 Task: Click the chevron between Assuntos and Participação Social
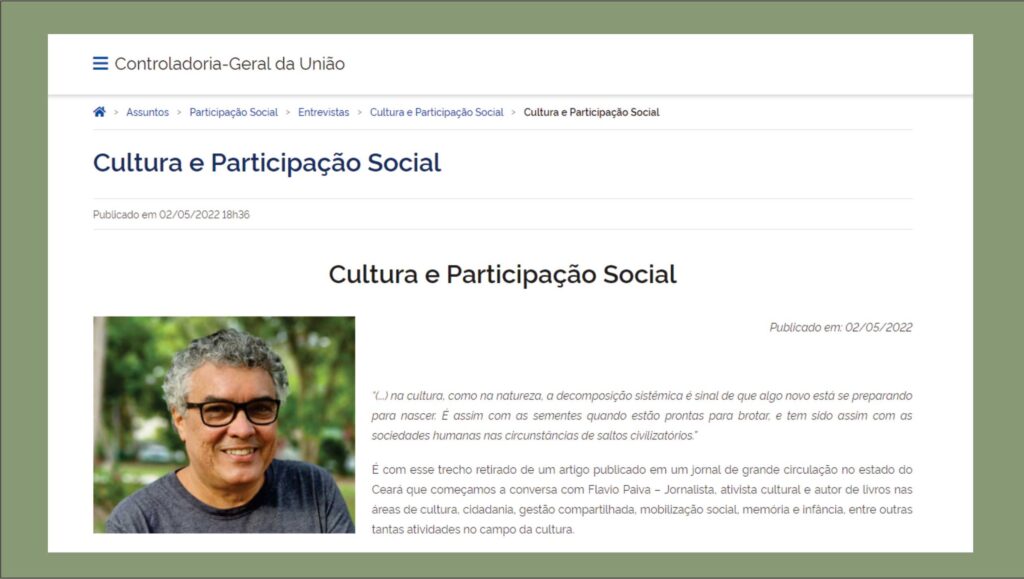(179, 112)
